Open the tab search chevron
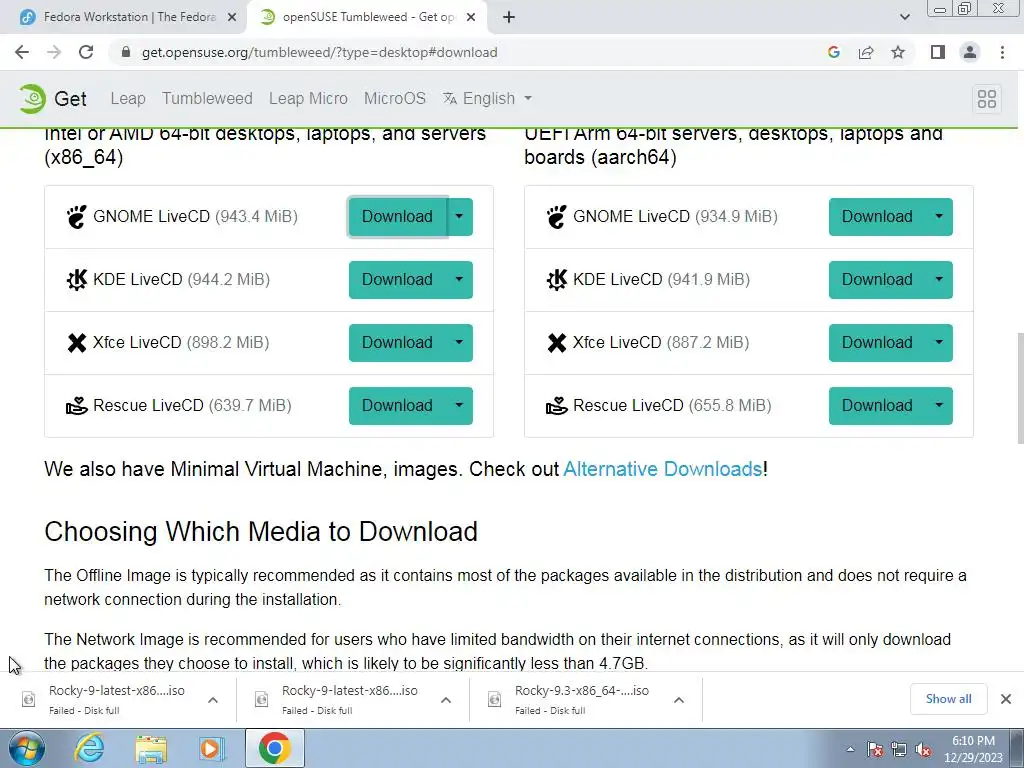The image size is (1024, 768). (x=904, y=17)
